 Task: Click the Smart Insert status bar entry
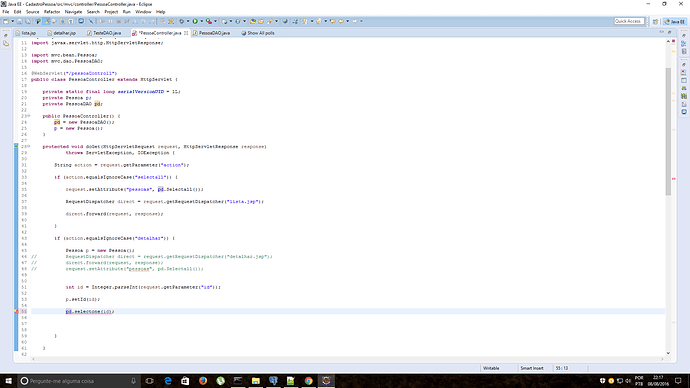point(532,368)
